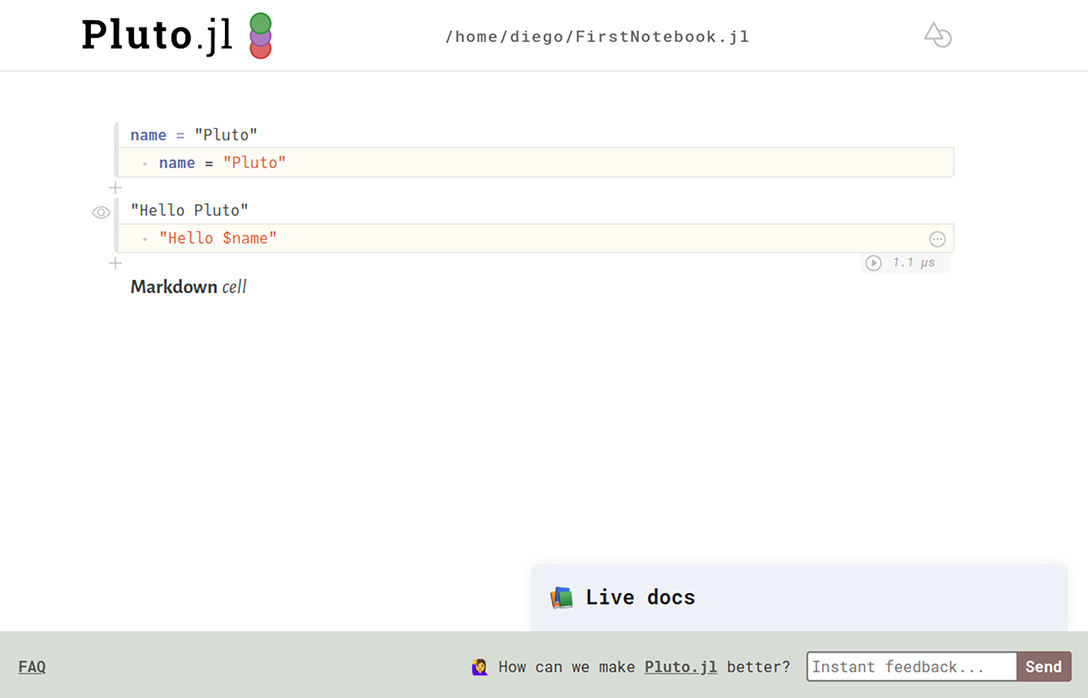Add cell below the Hello cell
The image size is (1088, 698).
coord(115,263)
